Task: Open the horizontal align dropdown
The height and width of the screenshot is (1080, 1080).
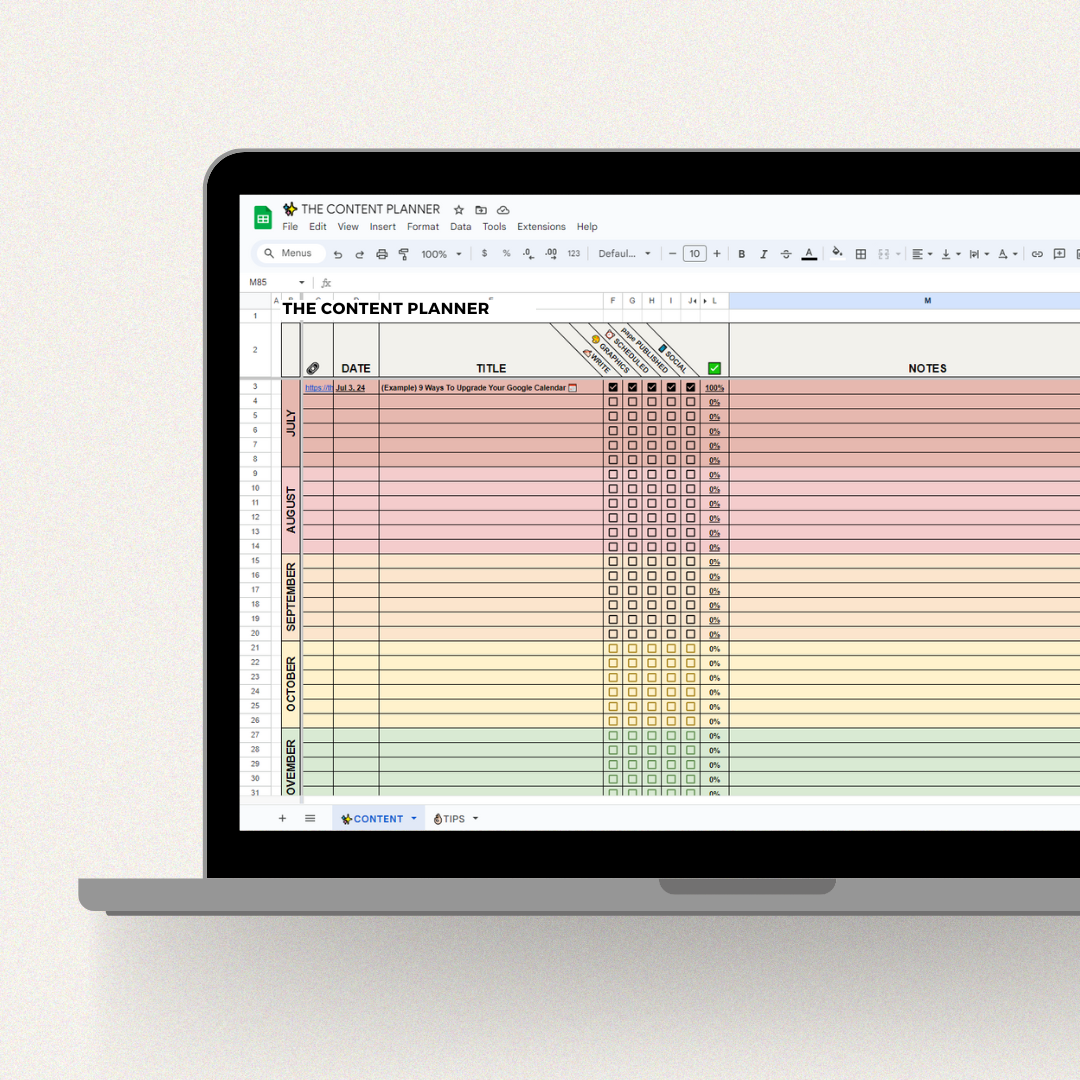Action: (922, 254)
